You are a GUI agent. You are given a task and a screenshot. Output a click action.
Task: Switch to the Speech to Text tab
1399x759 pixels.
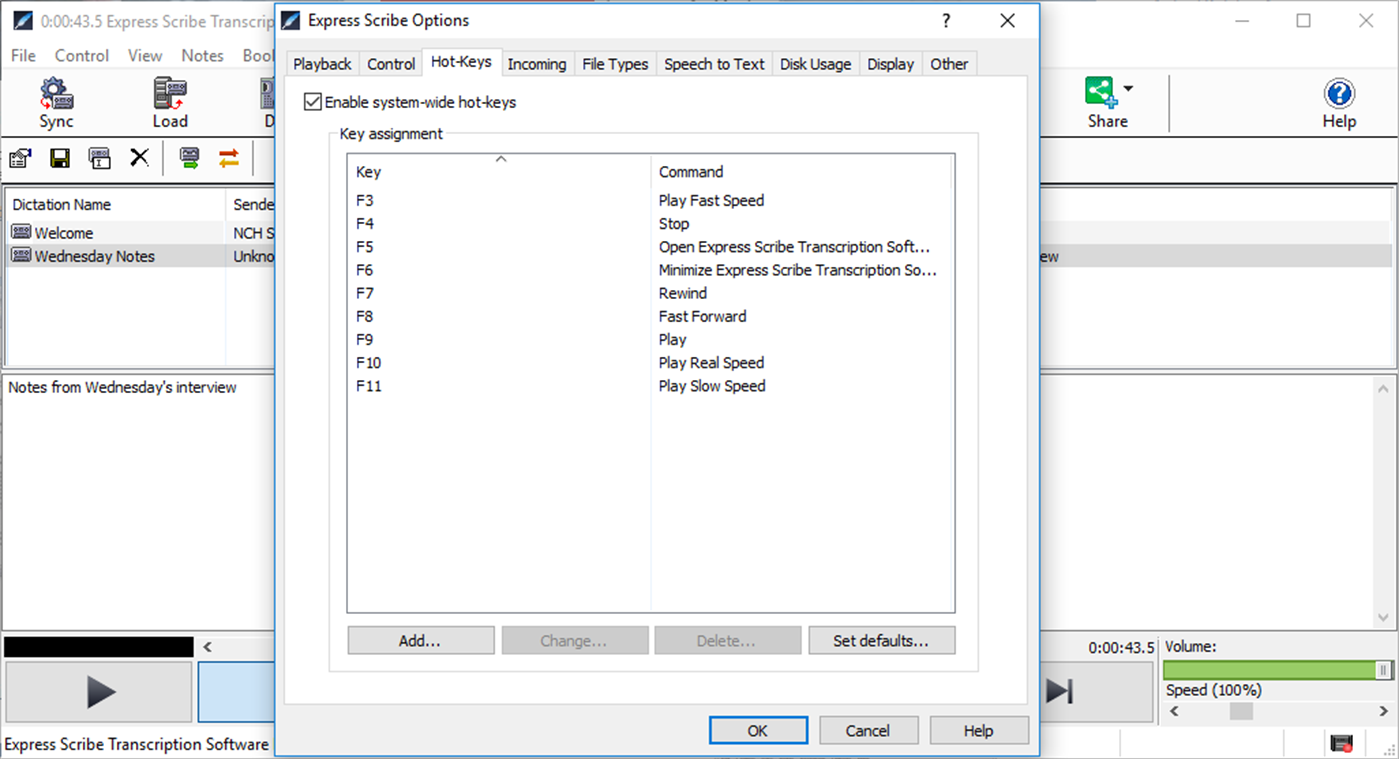click(x=714, y=63)
